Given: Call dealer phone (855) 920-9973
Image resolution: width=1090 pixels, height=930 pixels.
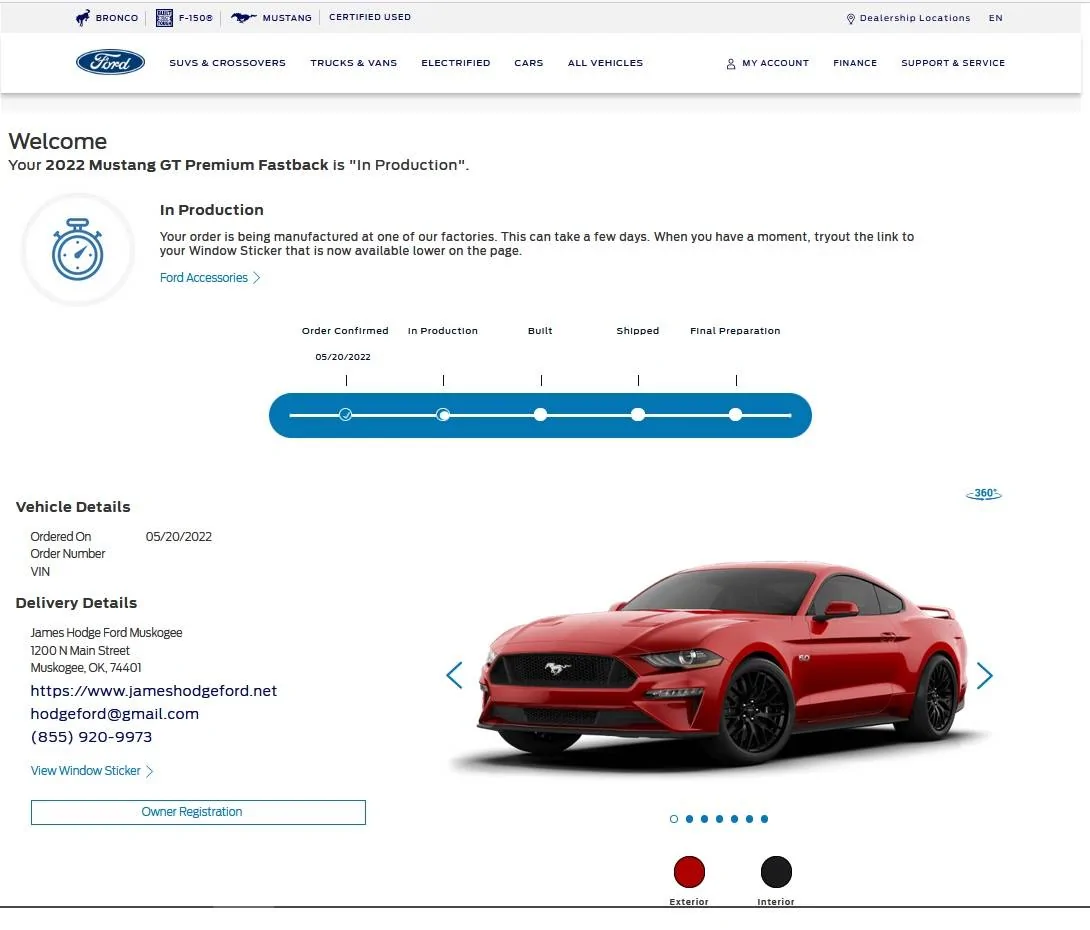Looking at the screenshot, I should pos(91,737).
